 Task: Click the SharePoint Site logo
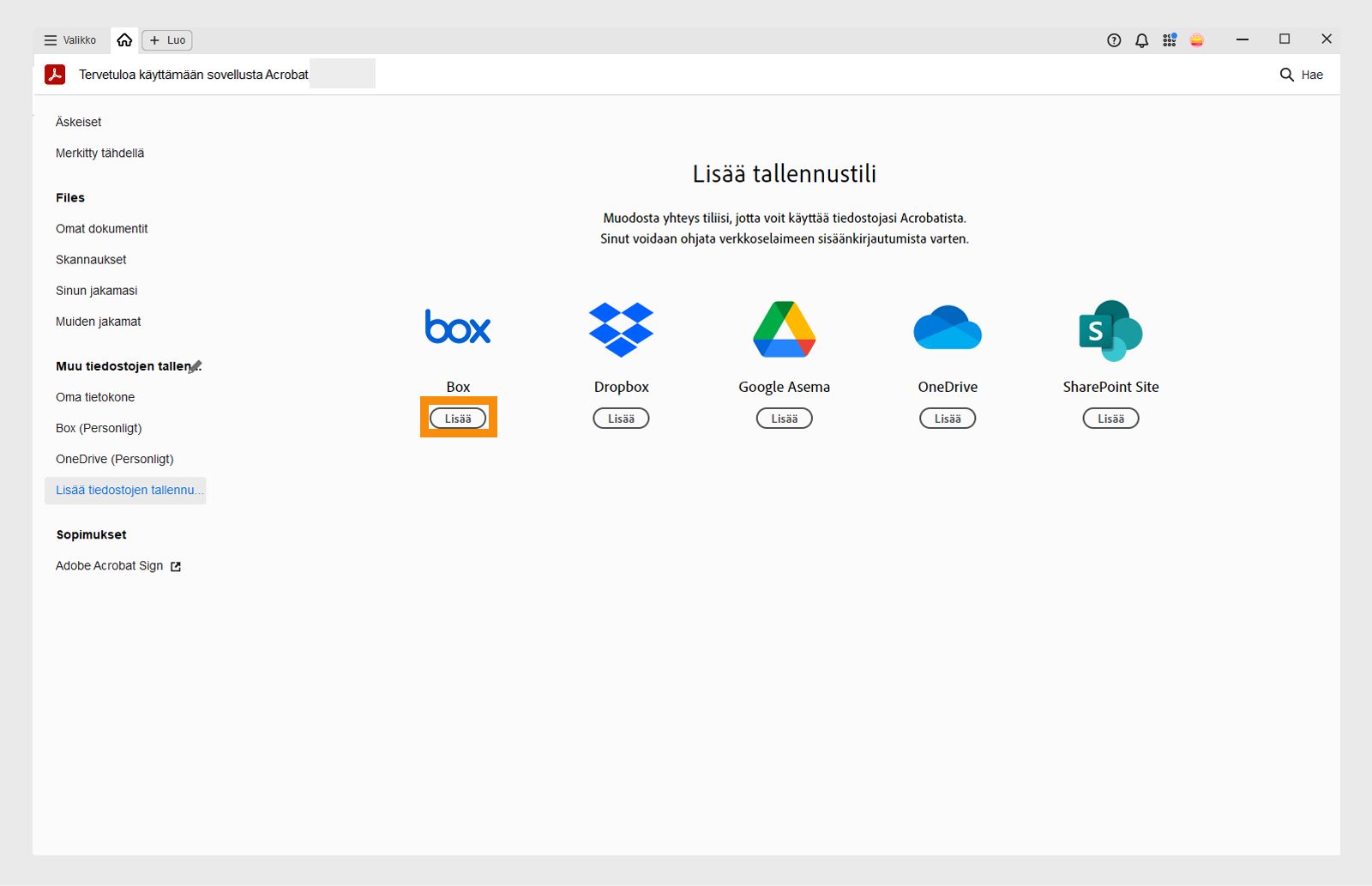coord(1110,330)
